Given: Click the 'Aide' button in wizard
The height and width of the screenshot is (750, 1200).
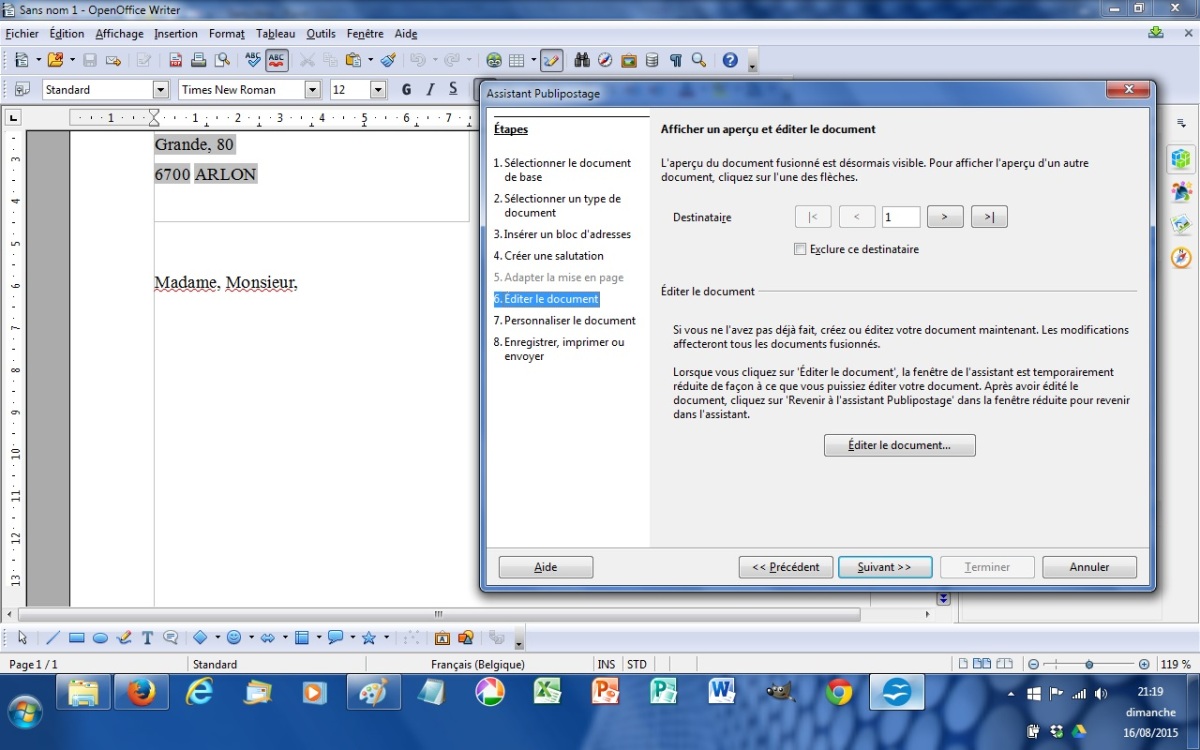Looking at the screenshot, I should tap(545, 567).
